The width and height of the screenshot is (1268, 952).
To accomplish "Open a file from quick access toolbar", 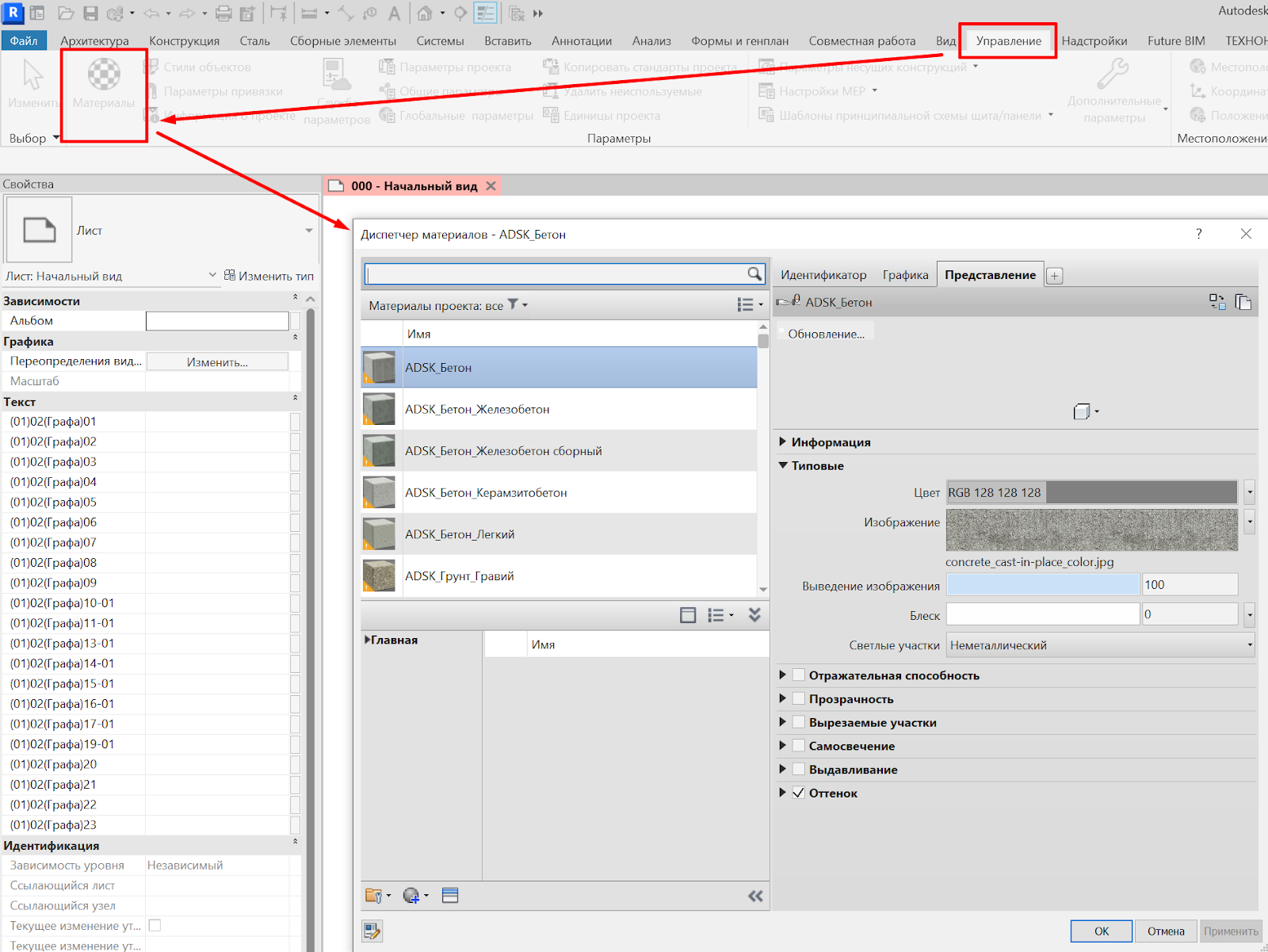I will pos(66,13).
